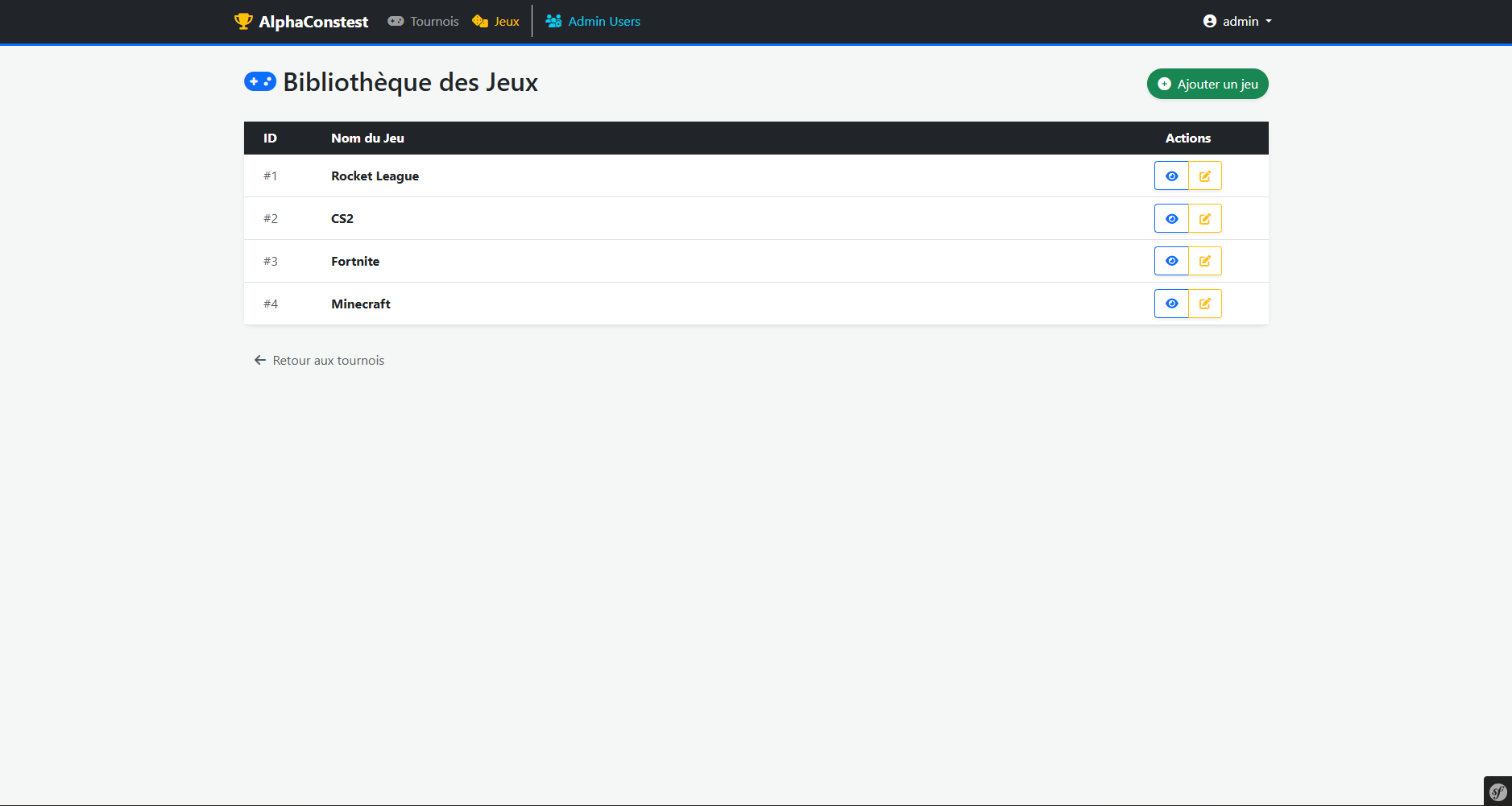Follow the Retour aux tournois link
This screenshot has height=806, width=1512.
point(319,360)
